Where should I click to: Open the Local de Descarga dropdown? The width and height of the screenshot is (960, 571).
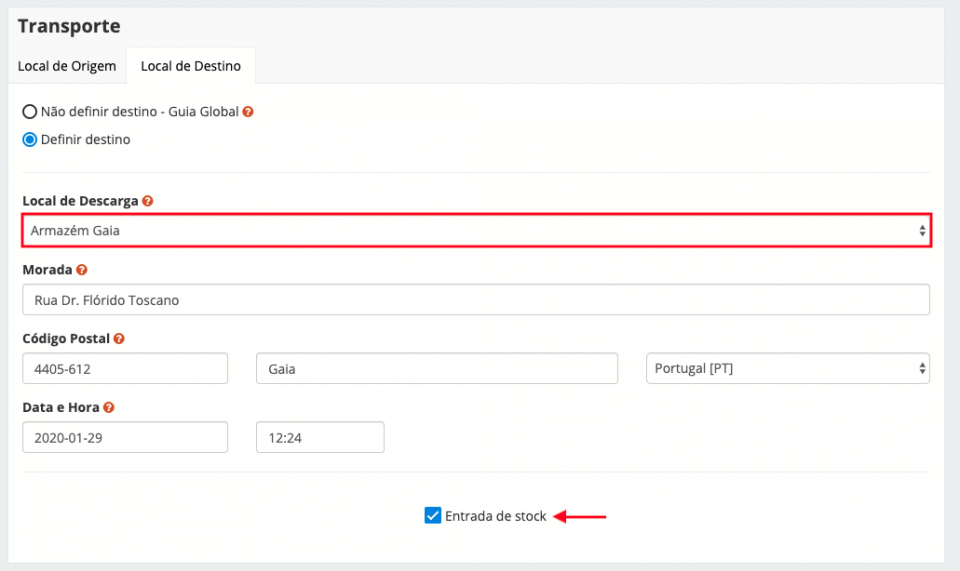tap(476, 231)
